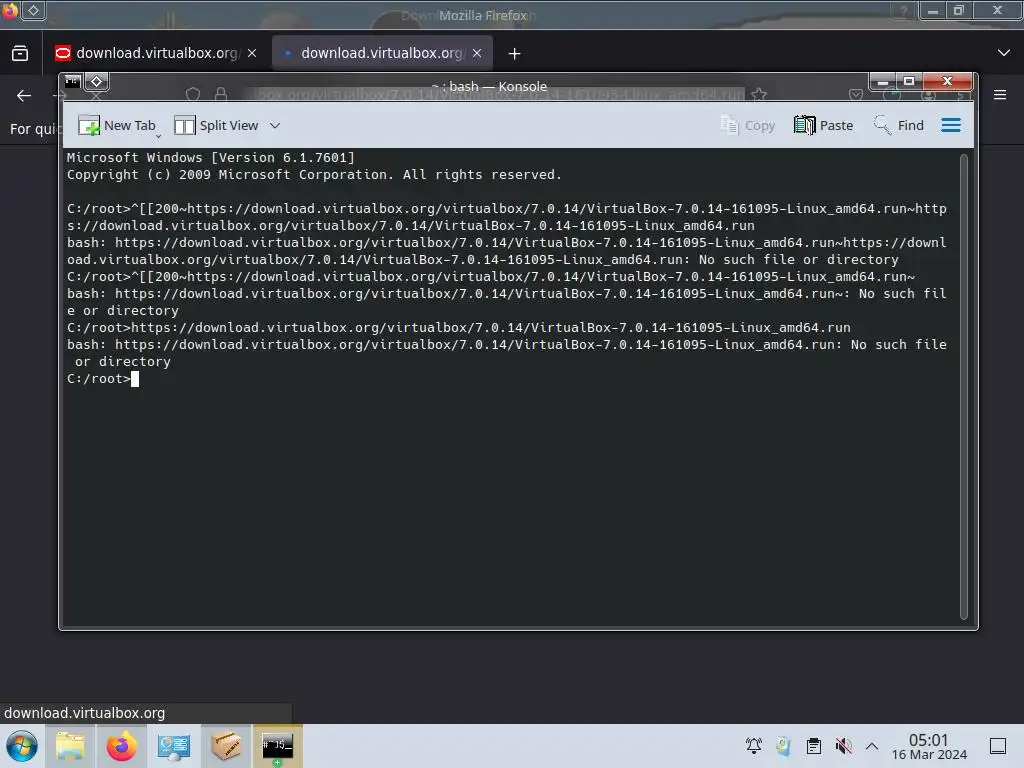Viewport: 1024px width, 768px height.
Task: Click the Konsole window menu icon
Action: [72, 82]
